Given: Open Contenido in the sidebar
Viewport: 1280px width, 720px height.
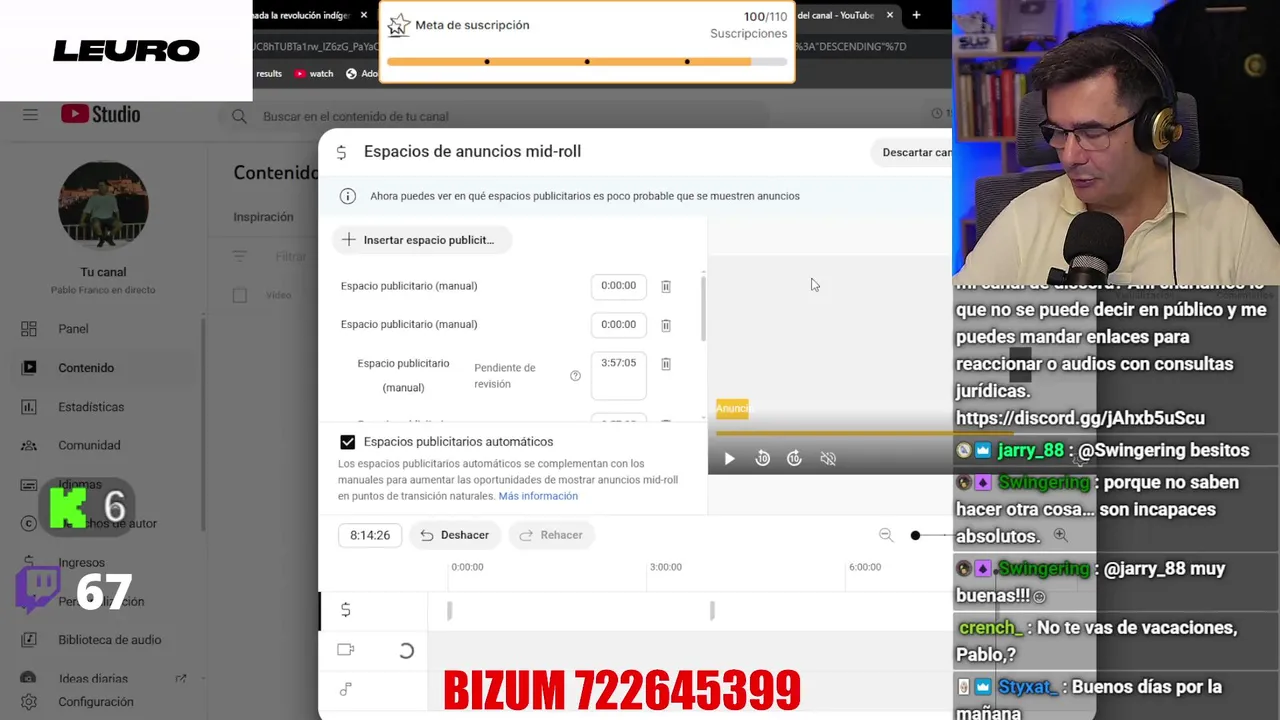Looking at the screenshot, I should click(103, 368).
